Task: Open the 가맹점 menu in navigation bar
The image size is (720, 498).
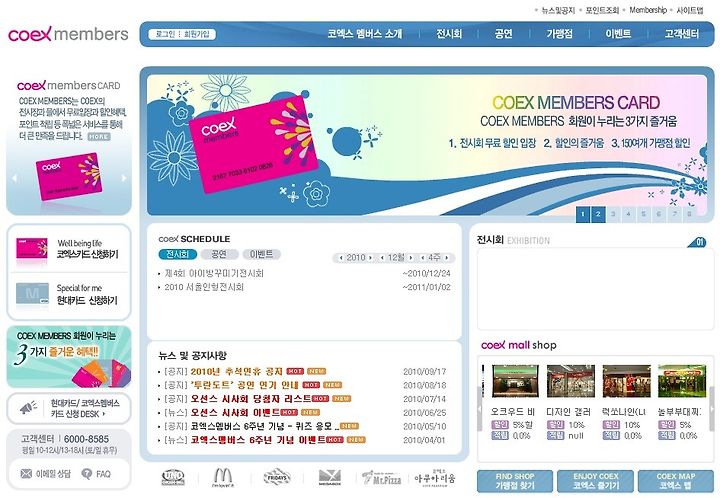Action: click(x=559, y=34)
